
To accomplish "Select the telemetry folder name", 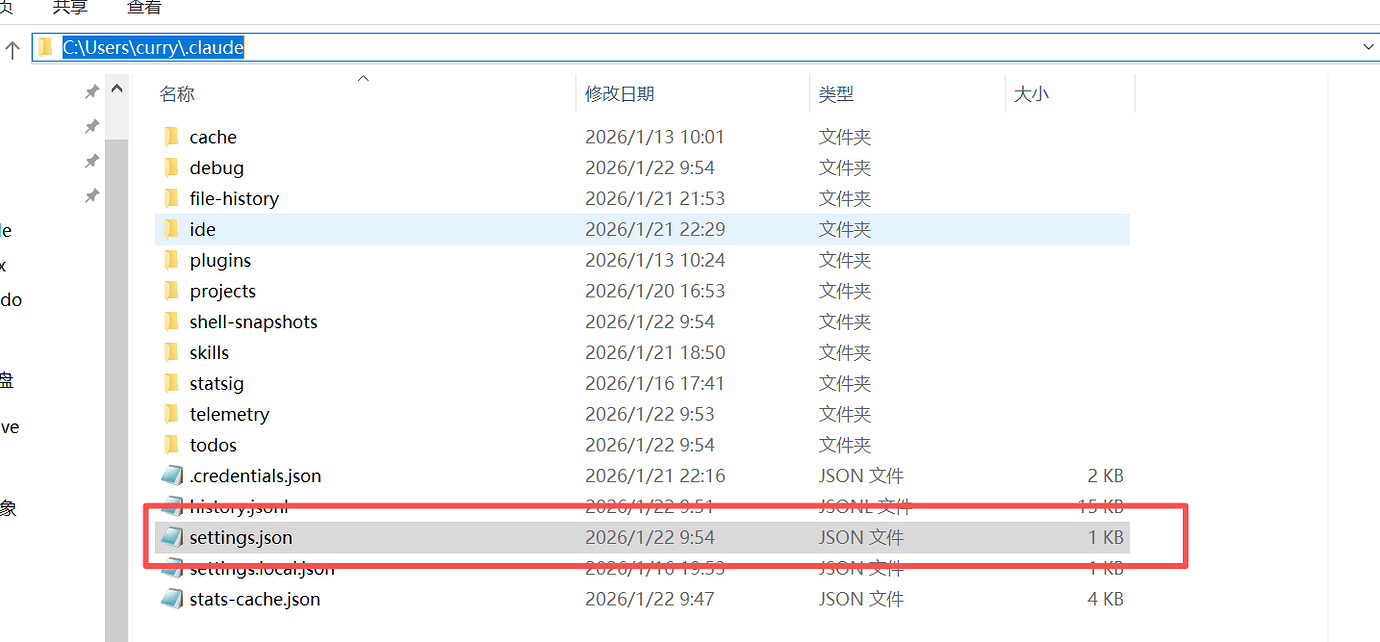I will tap(230, 414).
